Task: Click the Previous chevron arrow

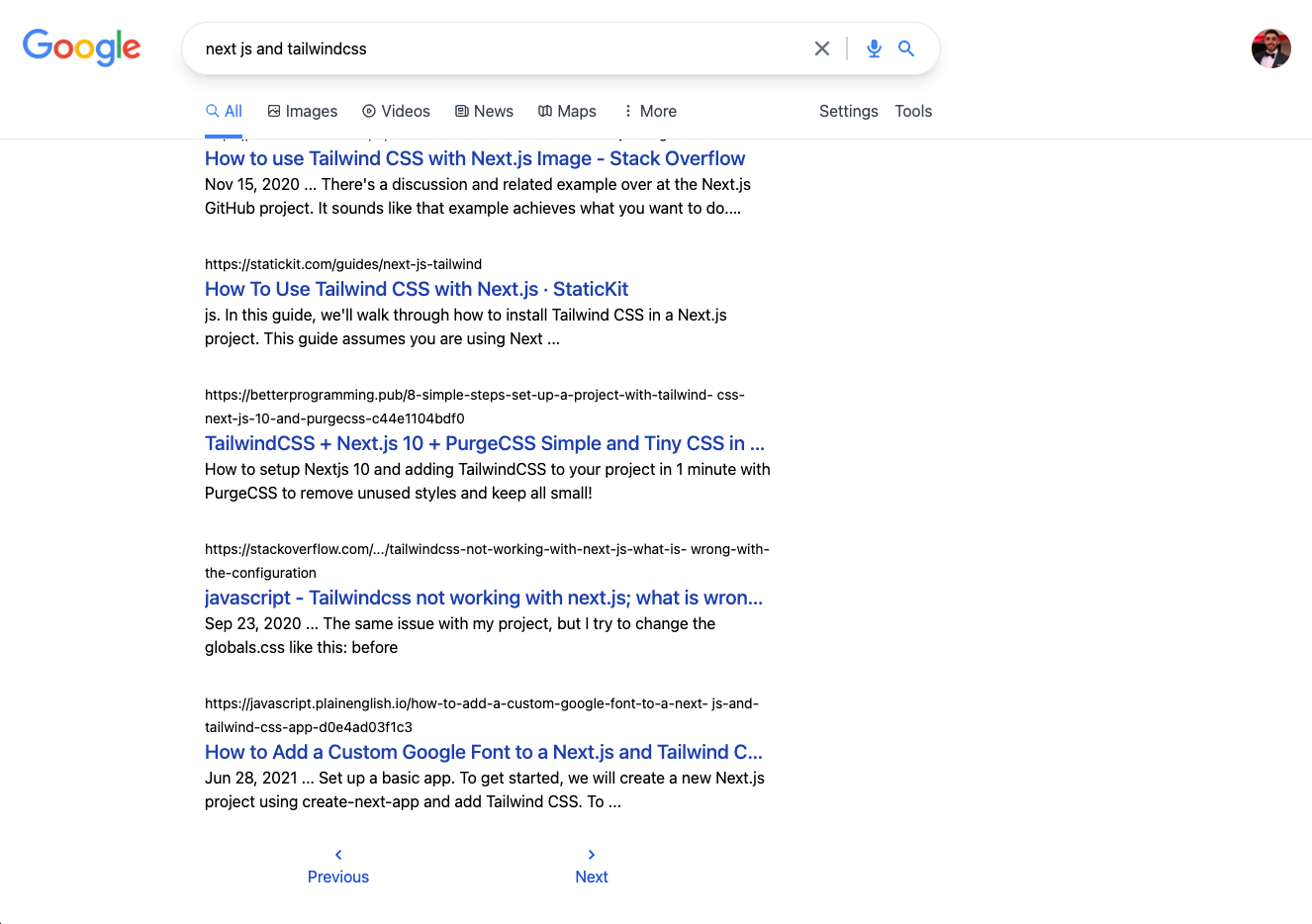Action: point(338,855)
